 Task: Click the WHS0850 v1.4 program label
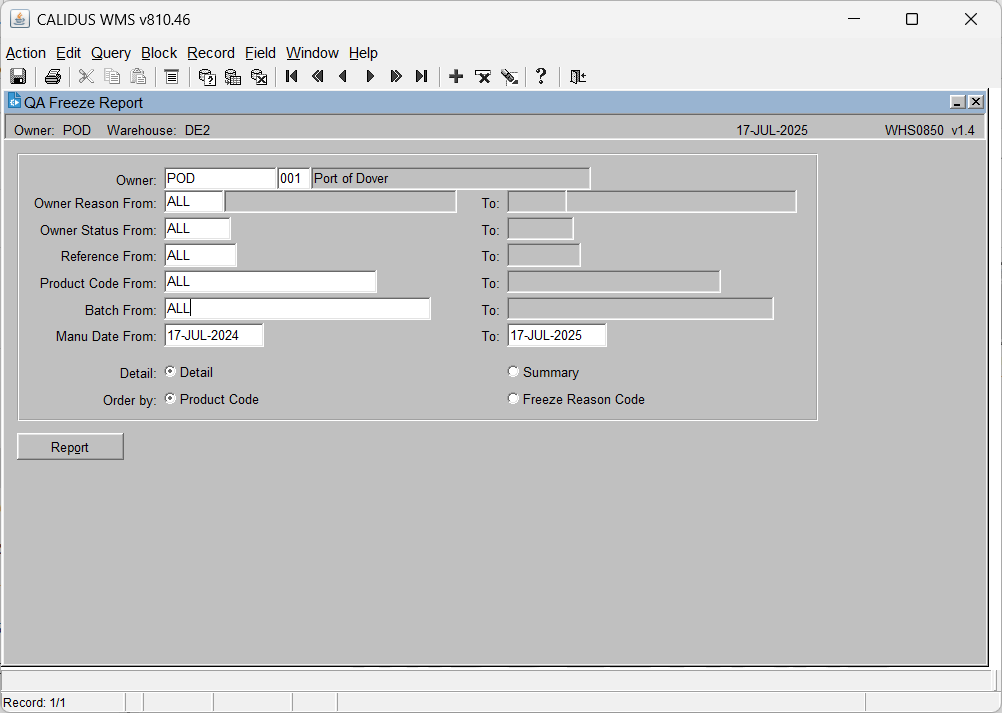point(929,130)
